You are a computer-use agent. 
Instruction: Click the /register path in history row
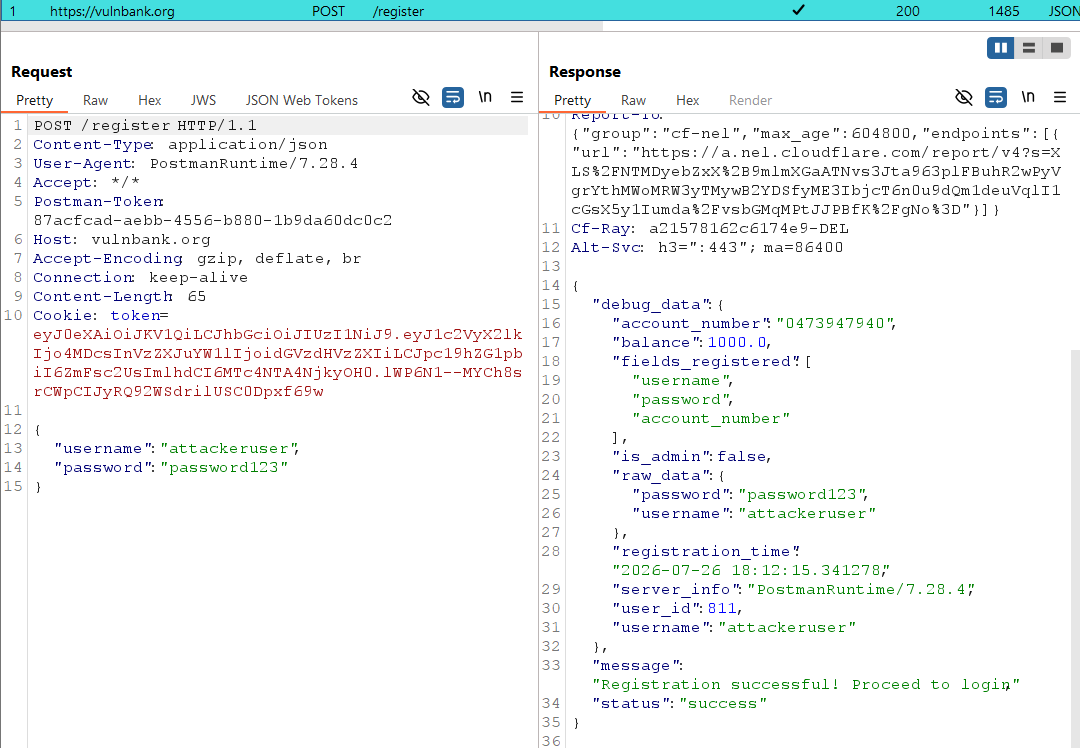[398, 11]
